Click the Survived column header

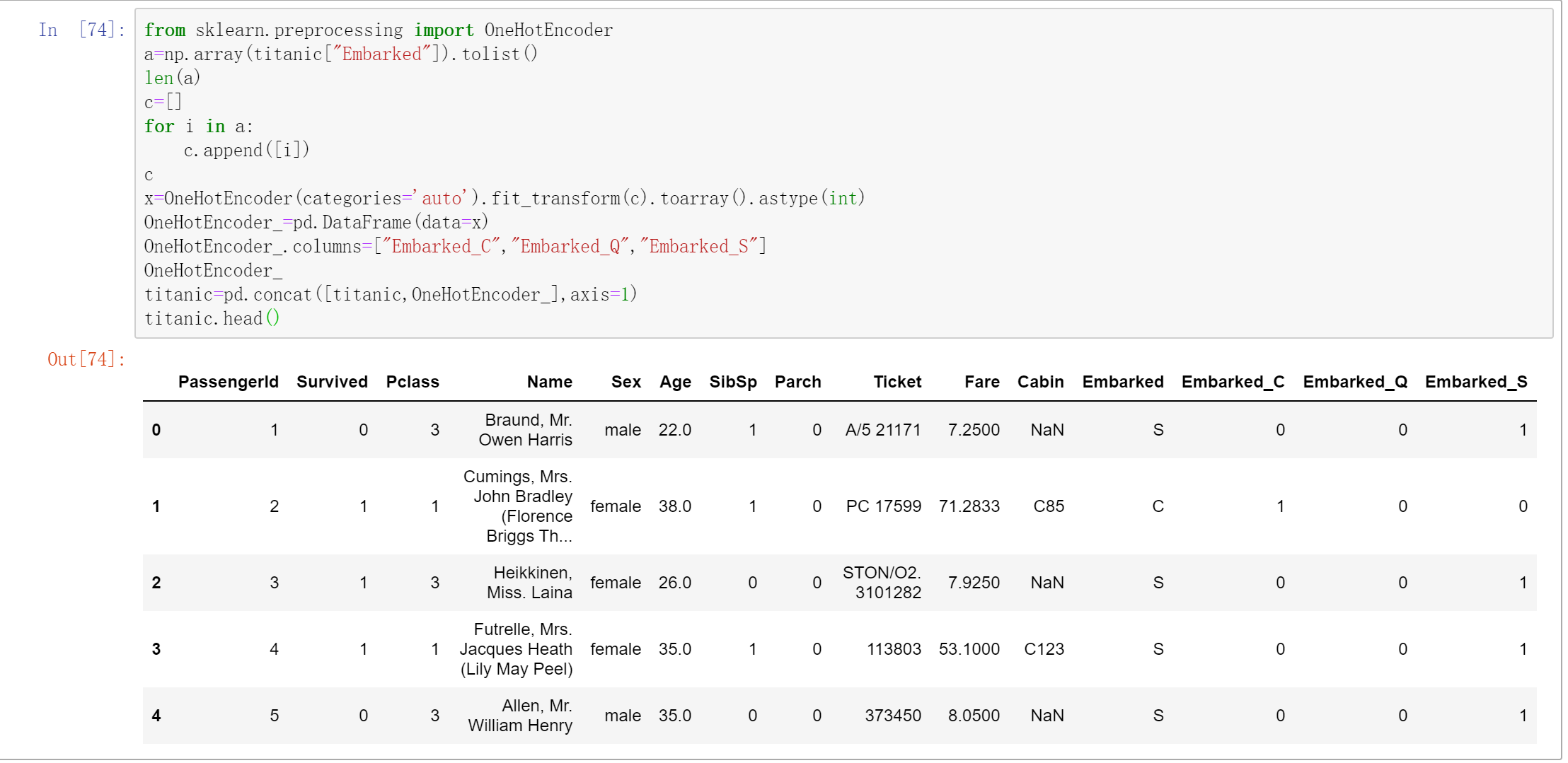pyautogui.click(x=332, y=382)
